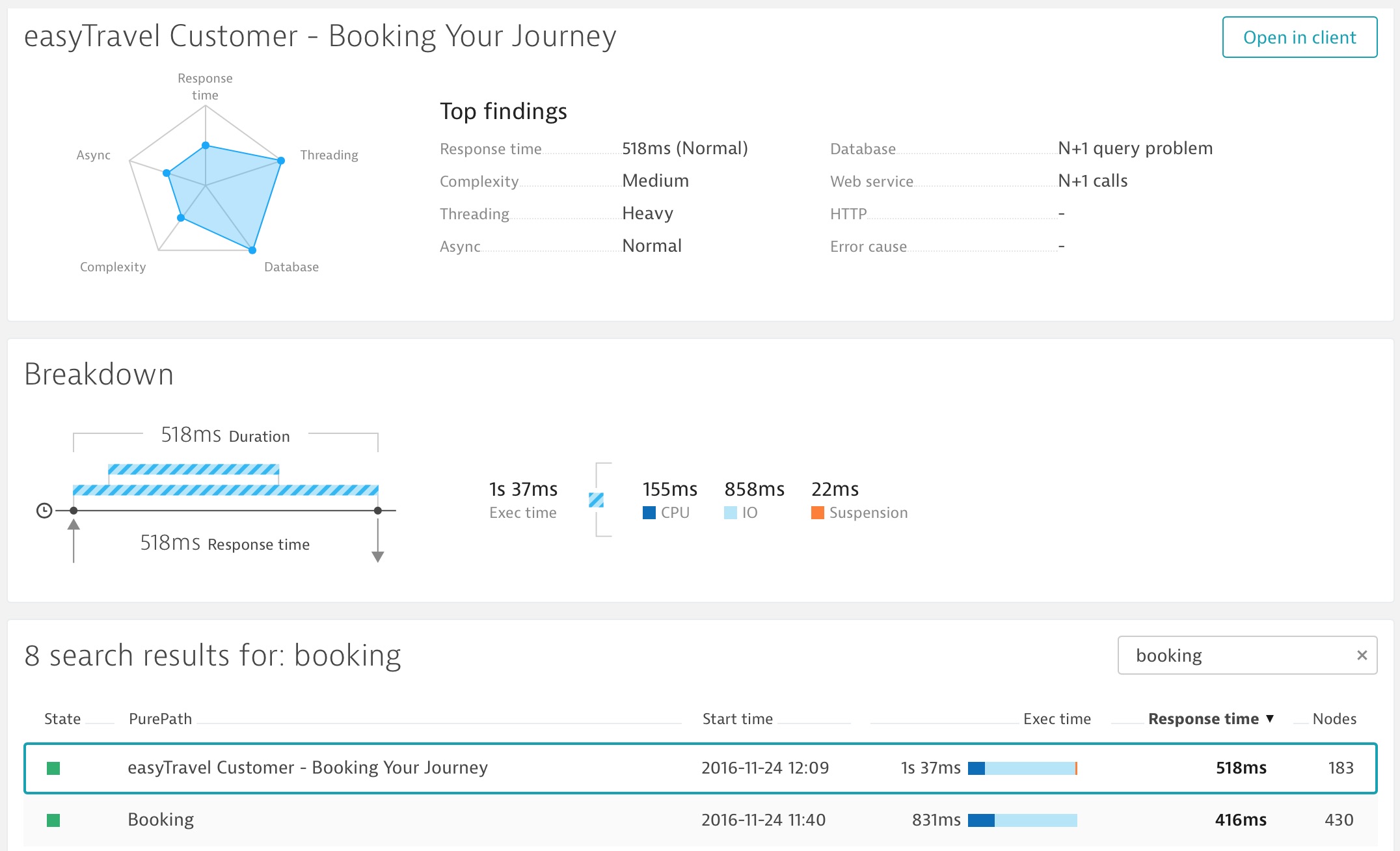Click the striped exec time legend icon
The height and width of the screenshot is (851, 1400).
coord(596,500)
